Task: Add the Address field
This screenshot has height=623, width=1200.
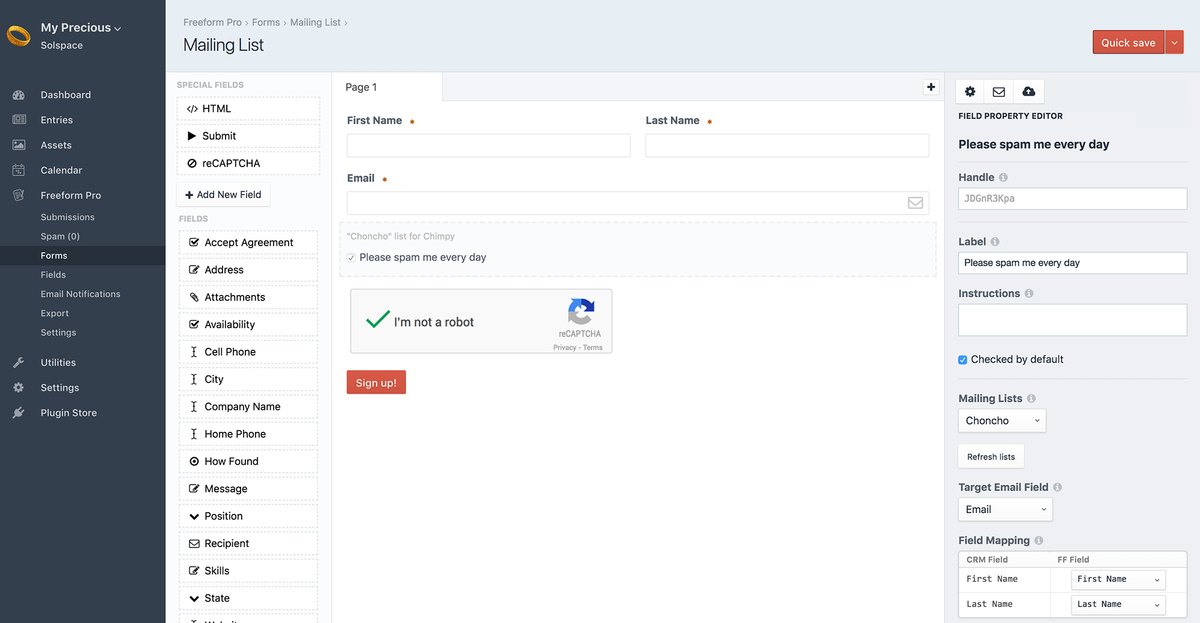Action: [x=248, y=270]
